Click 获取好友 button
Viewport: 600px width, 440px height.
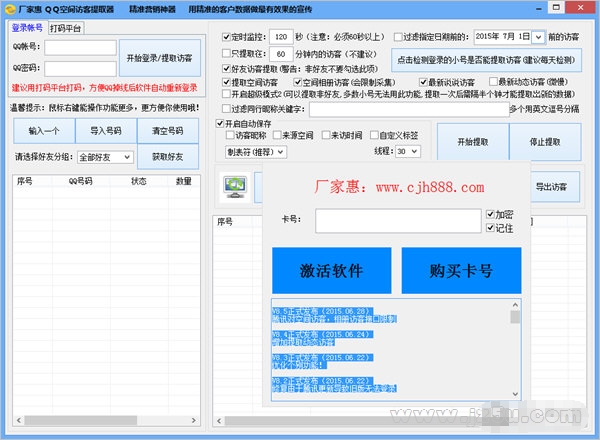click(x=168, y=156)
